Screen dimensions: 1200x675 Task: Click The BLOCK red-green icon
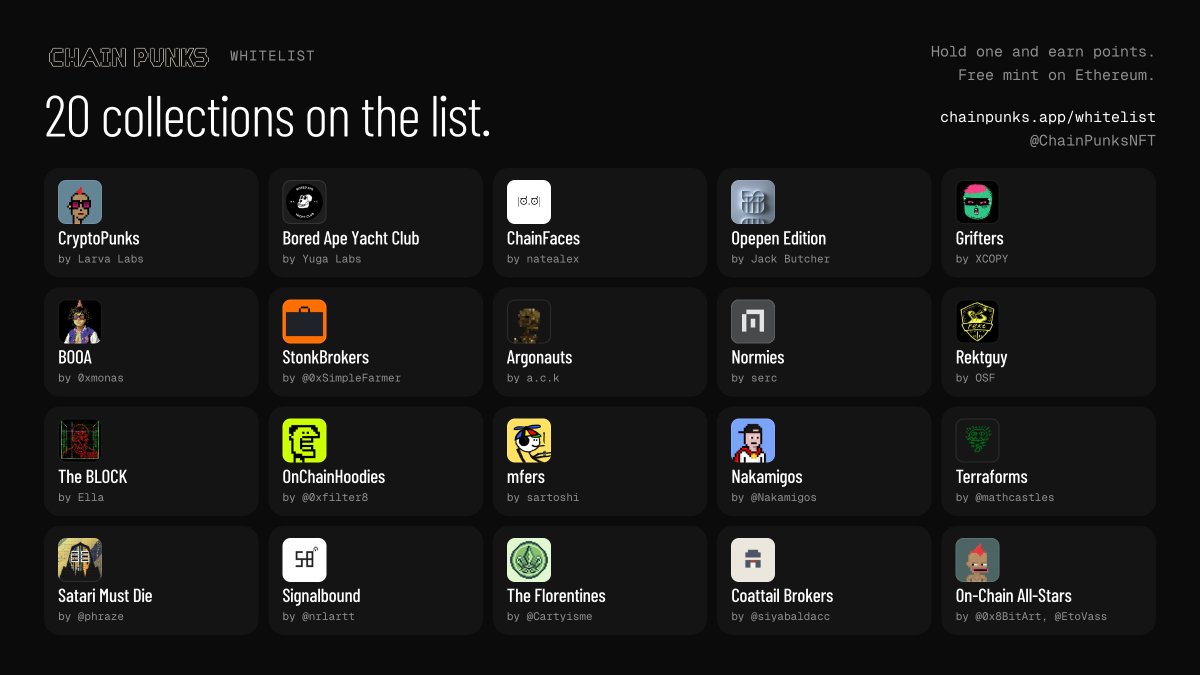[x=80, y=440]
